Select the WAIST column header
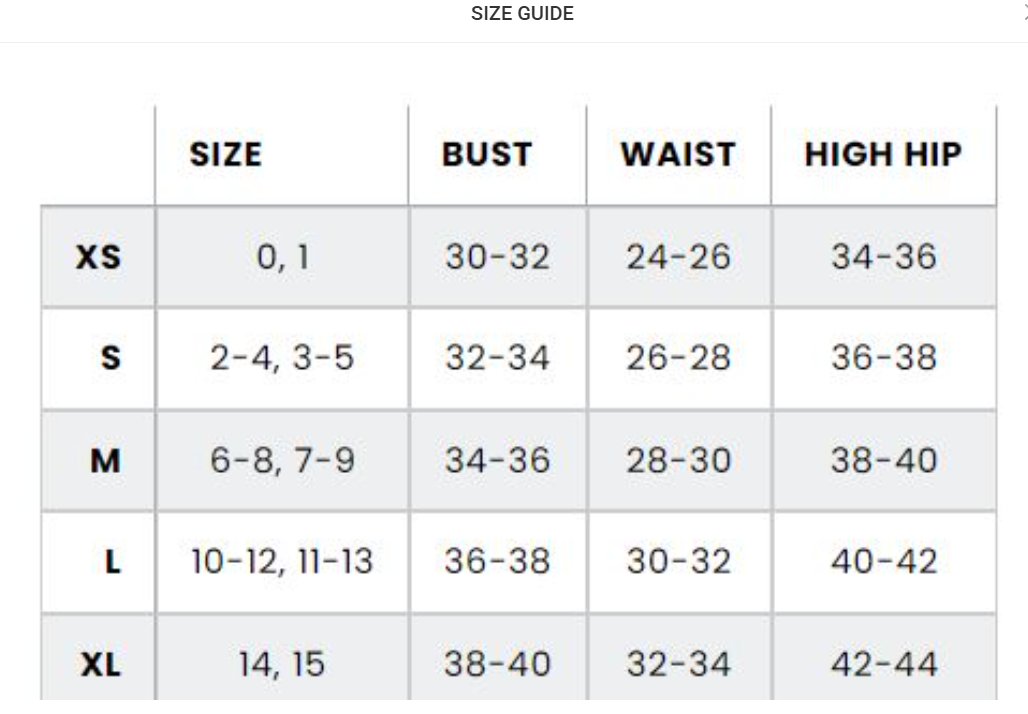 tap(678, 155)
